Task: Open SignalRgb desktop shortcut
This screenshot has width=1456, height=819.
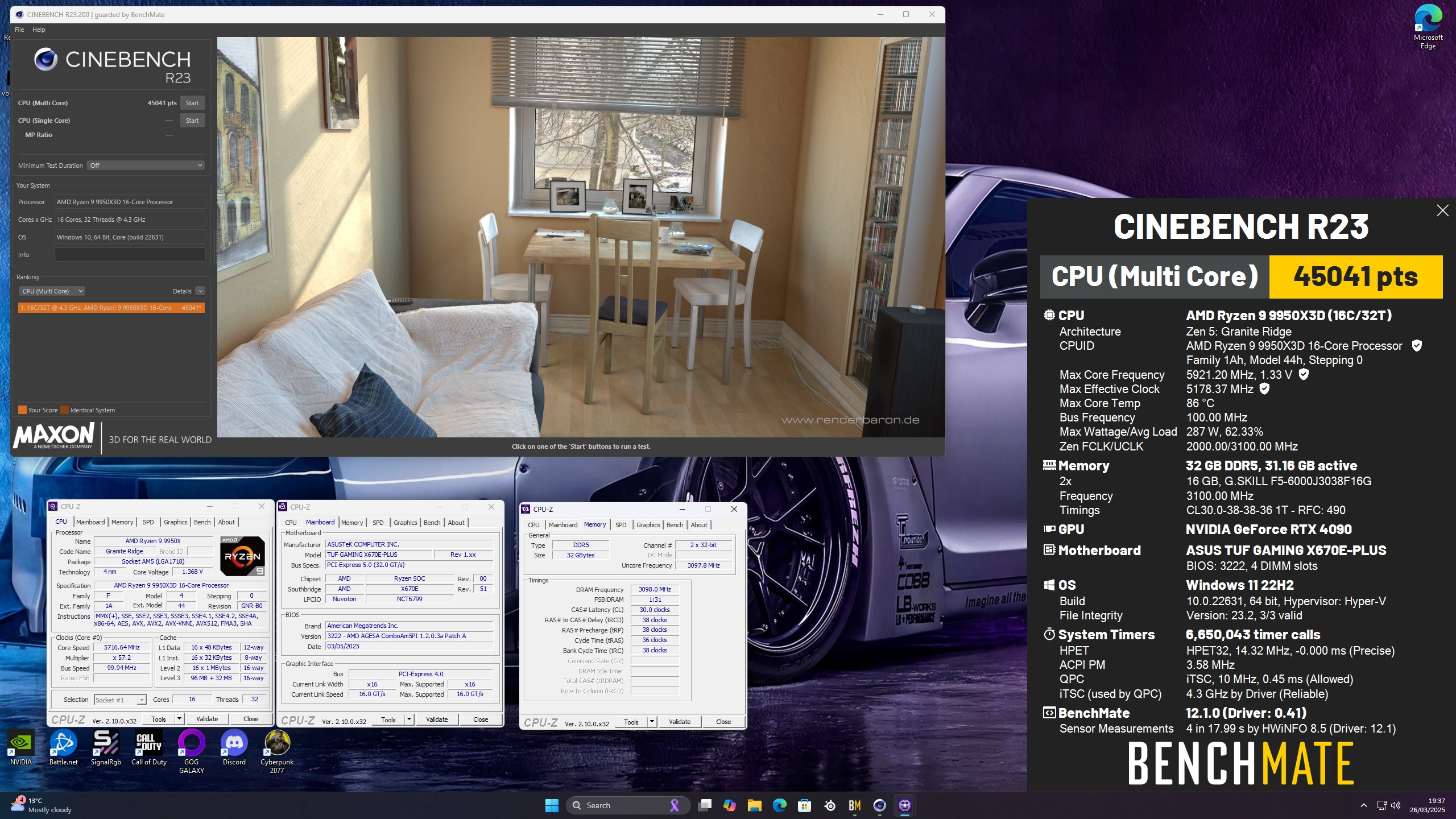Action: tap(106, 748)
